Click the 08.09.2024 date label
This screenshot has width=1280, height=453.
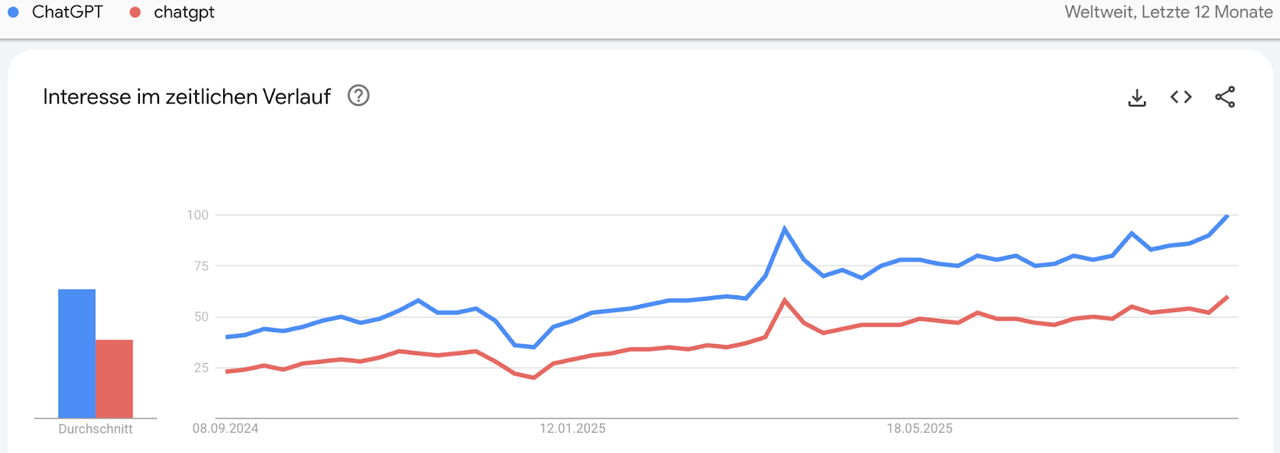[226, 429]
